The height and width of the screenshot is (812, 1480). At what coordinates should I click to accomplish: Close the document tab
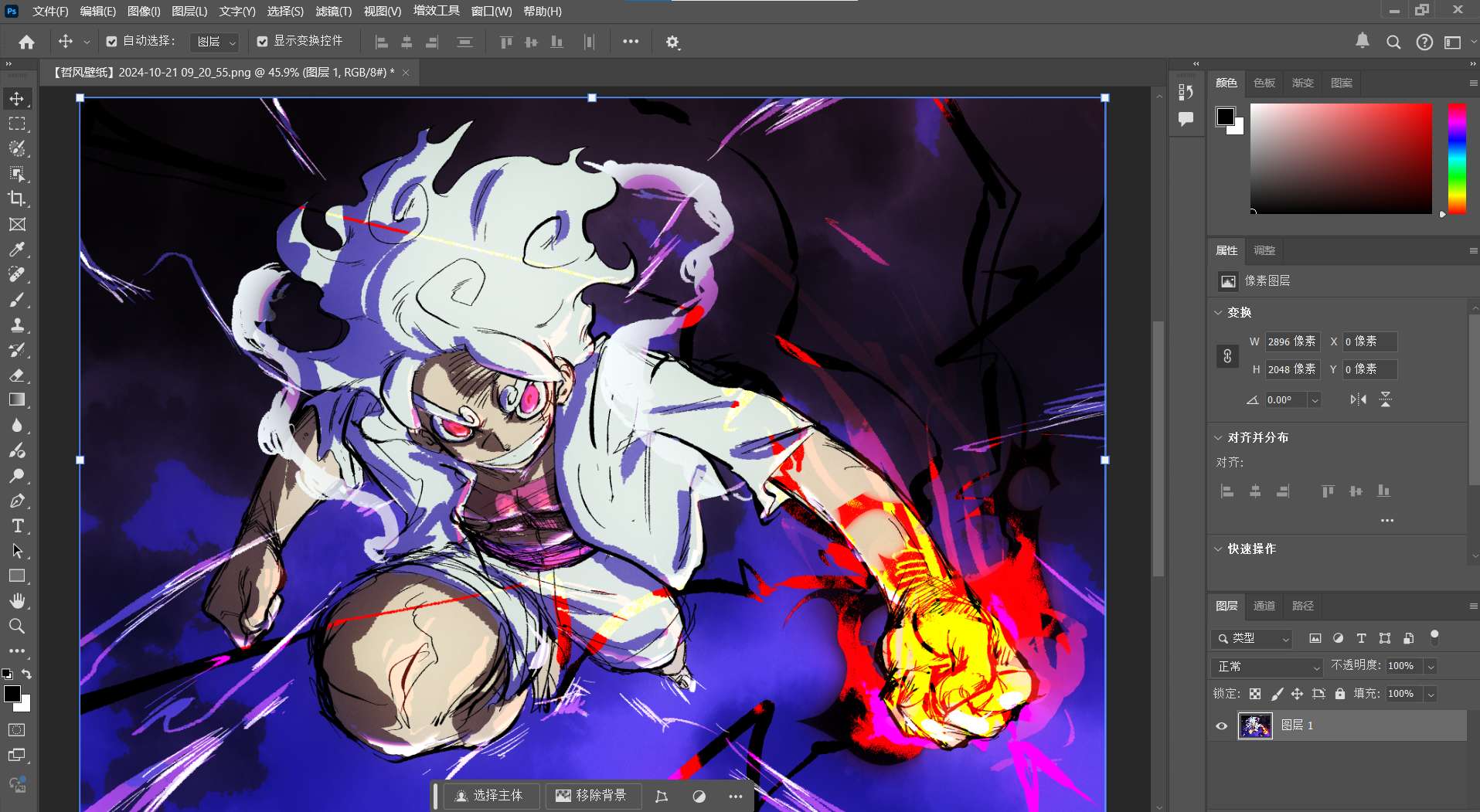406,73
